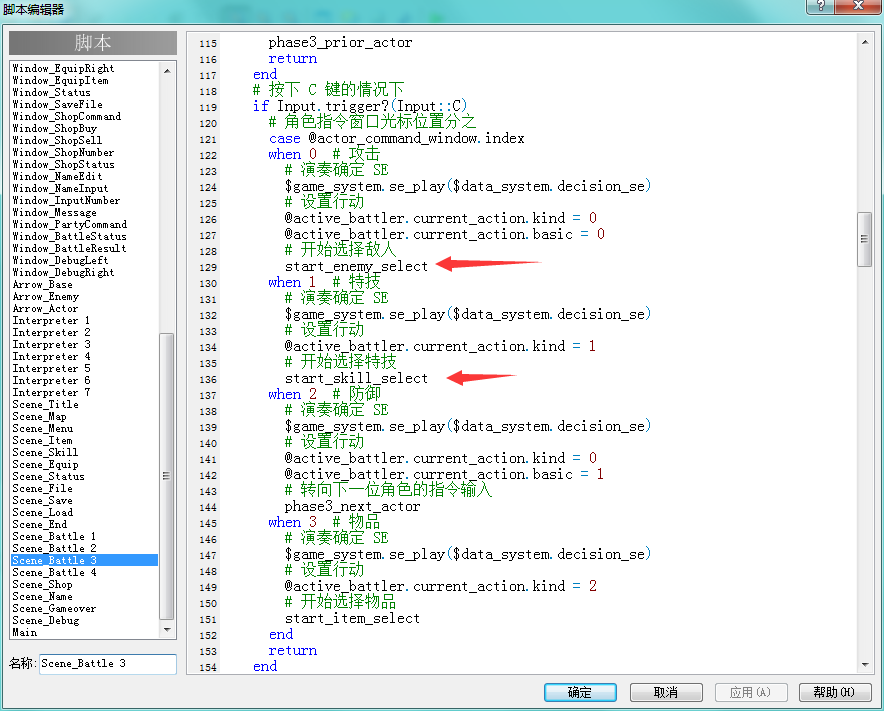Select Scene_Battle 1 script
Image resolution: width=884 pixels, height=711 pixels.
54,536
